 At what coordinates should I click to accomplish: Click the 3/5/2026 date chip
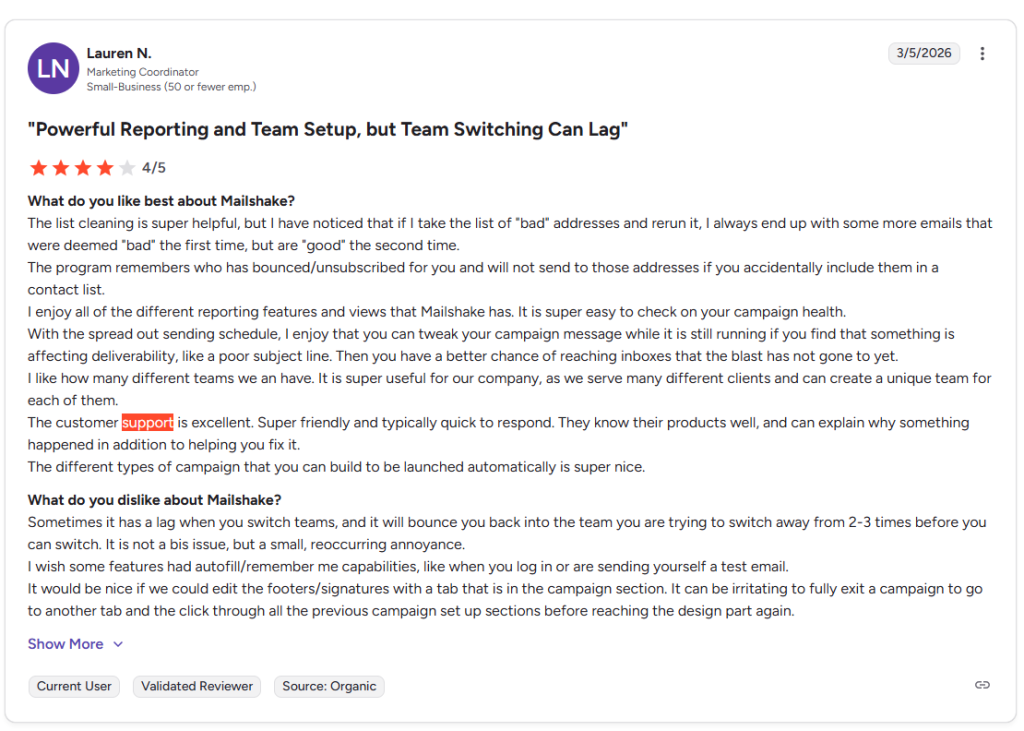point(923,53)
